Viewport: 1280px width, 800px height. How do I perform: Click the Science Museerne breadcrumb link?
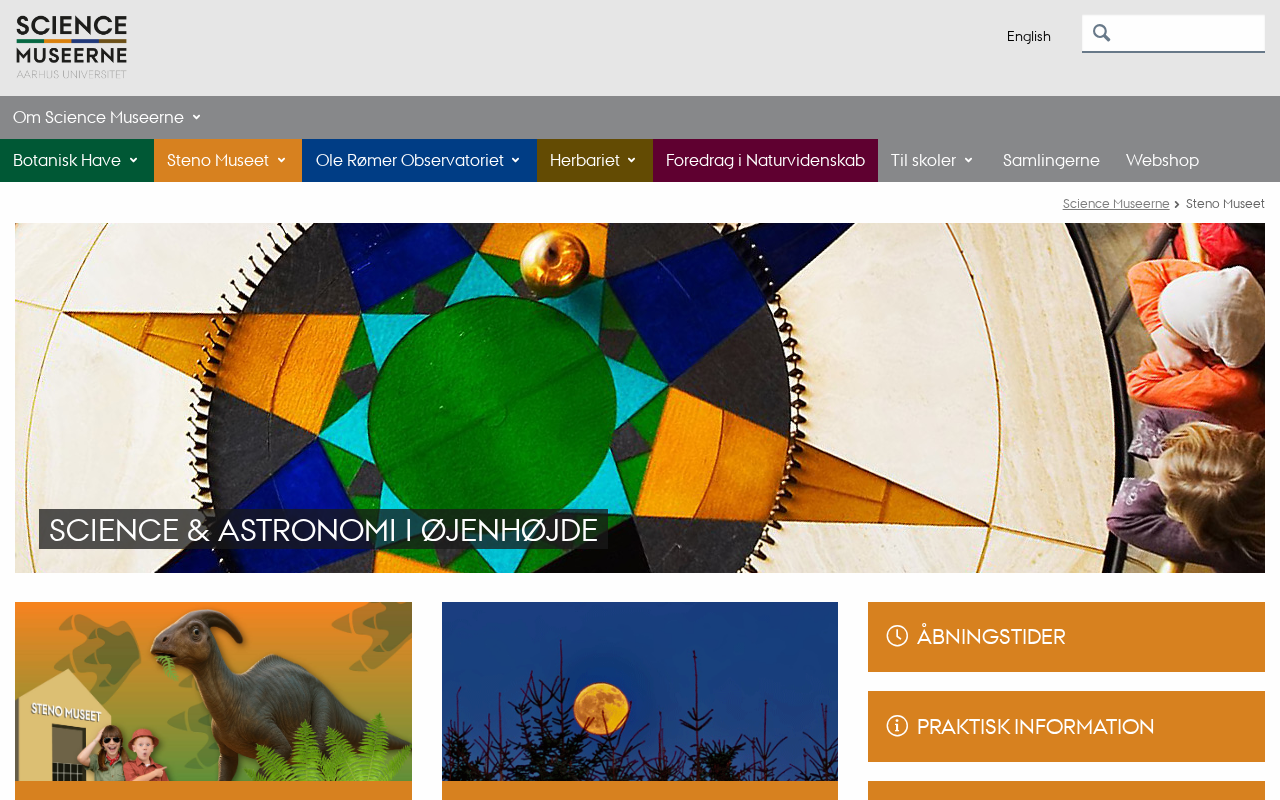(x=1116, y=204)
